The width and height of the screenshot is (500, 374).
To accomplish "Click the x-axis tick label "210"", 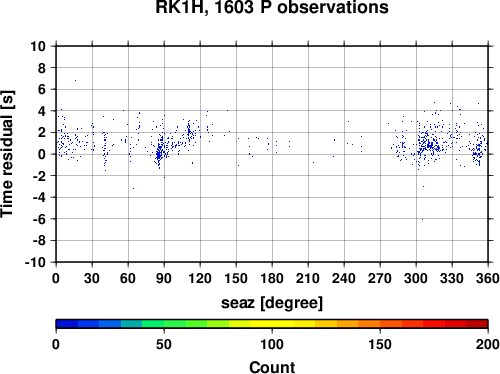I will [x=308, y=278].
